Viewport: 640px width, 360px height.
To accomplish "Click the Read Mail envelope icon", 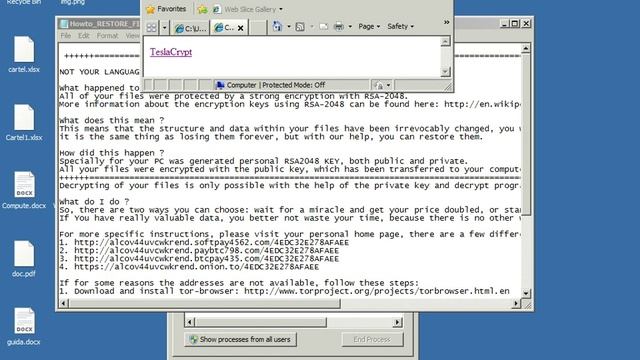I will pyautogui.click(x=324, y=27).
